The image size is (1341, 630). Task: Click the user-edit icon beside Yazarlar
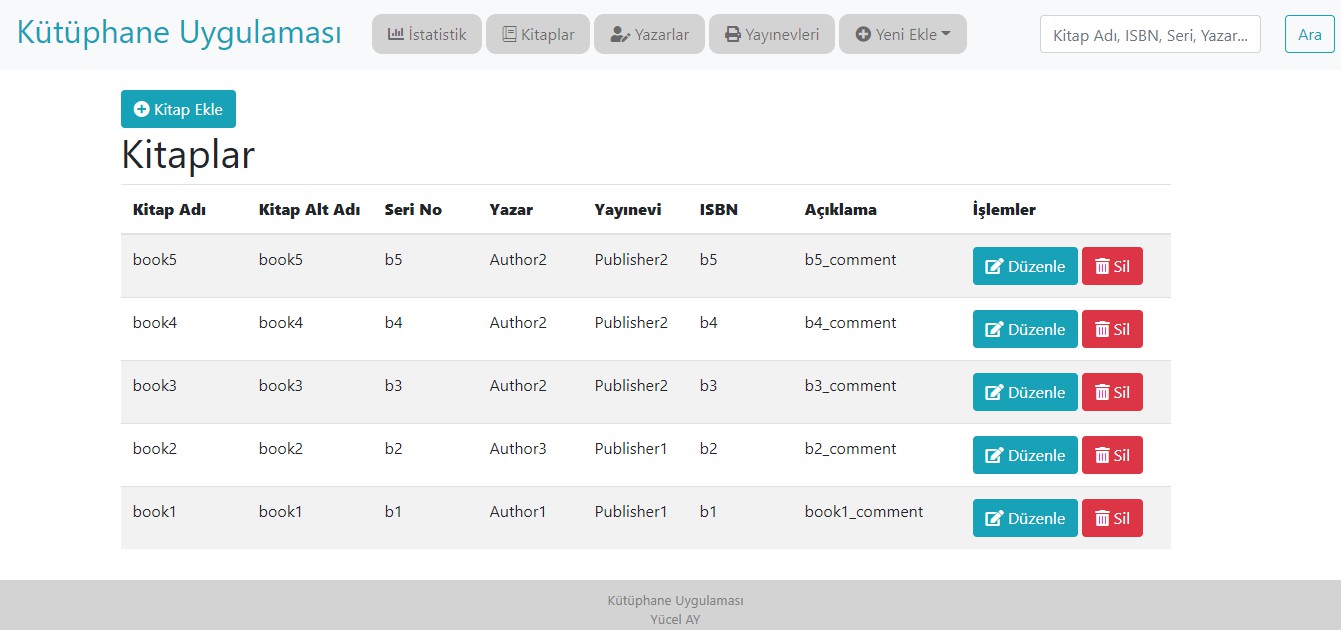(x=619, y=34)
